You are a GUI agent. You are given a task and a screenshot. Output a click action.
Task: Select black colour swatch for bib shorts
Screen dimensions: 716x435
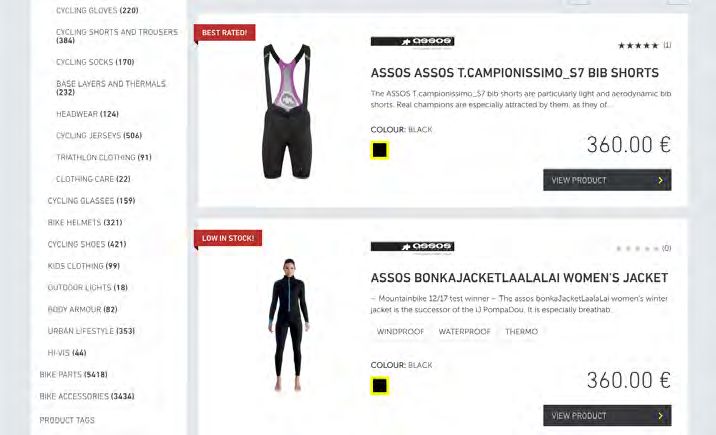tap(379, 150)
